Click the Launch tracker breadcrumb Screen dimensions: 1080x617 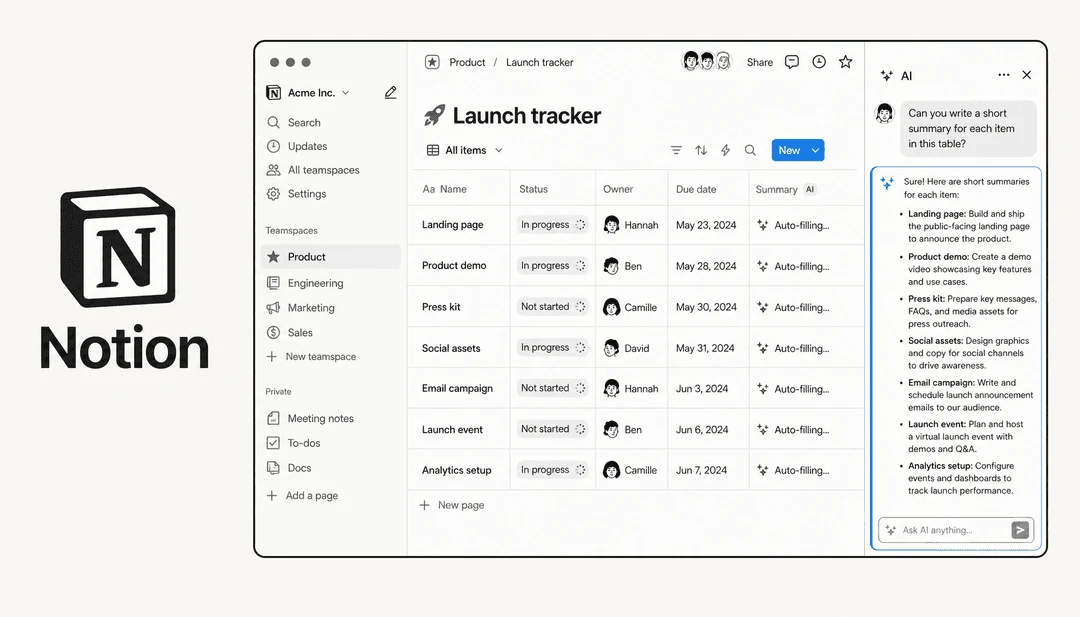[x=539, y=62]
